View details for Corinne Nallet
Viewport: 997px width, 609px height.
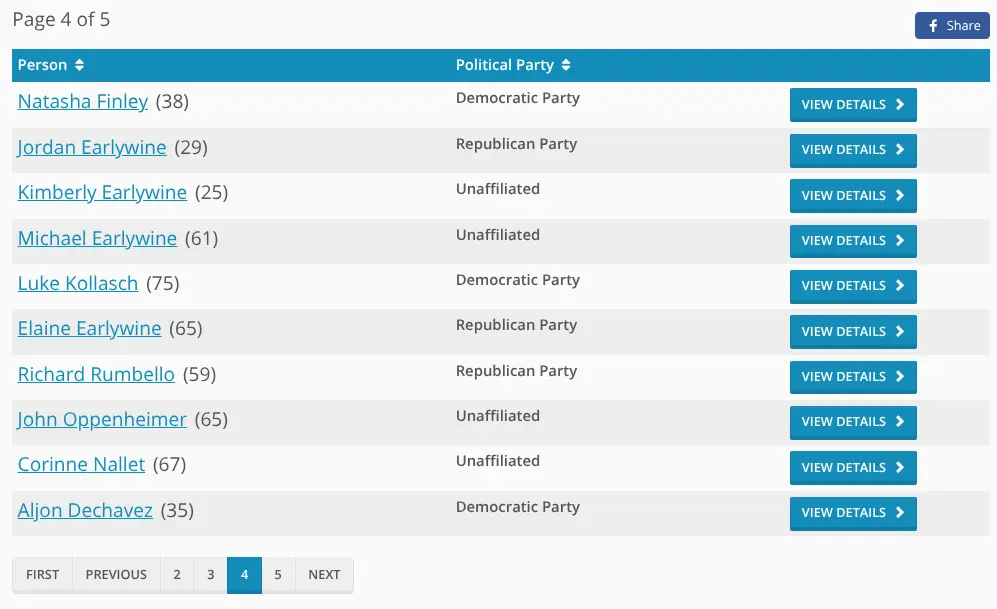[852, 467]
